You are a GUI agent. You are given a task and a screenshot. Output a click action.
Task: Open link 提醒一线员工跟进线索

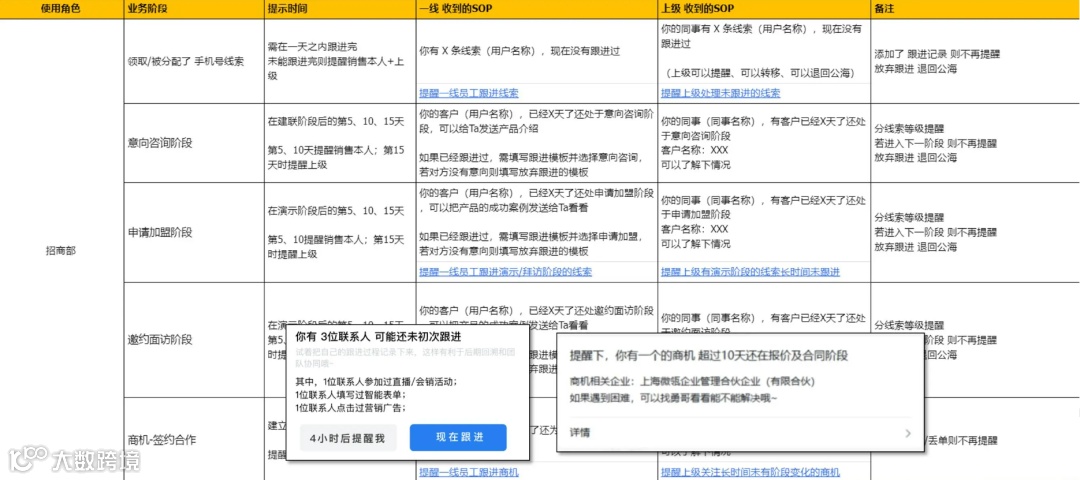(x=469, y=93)
